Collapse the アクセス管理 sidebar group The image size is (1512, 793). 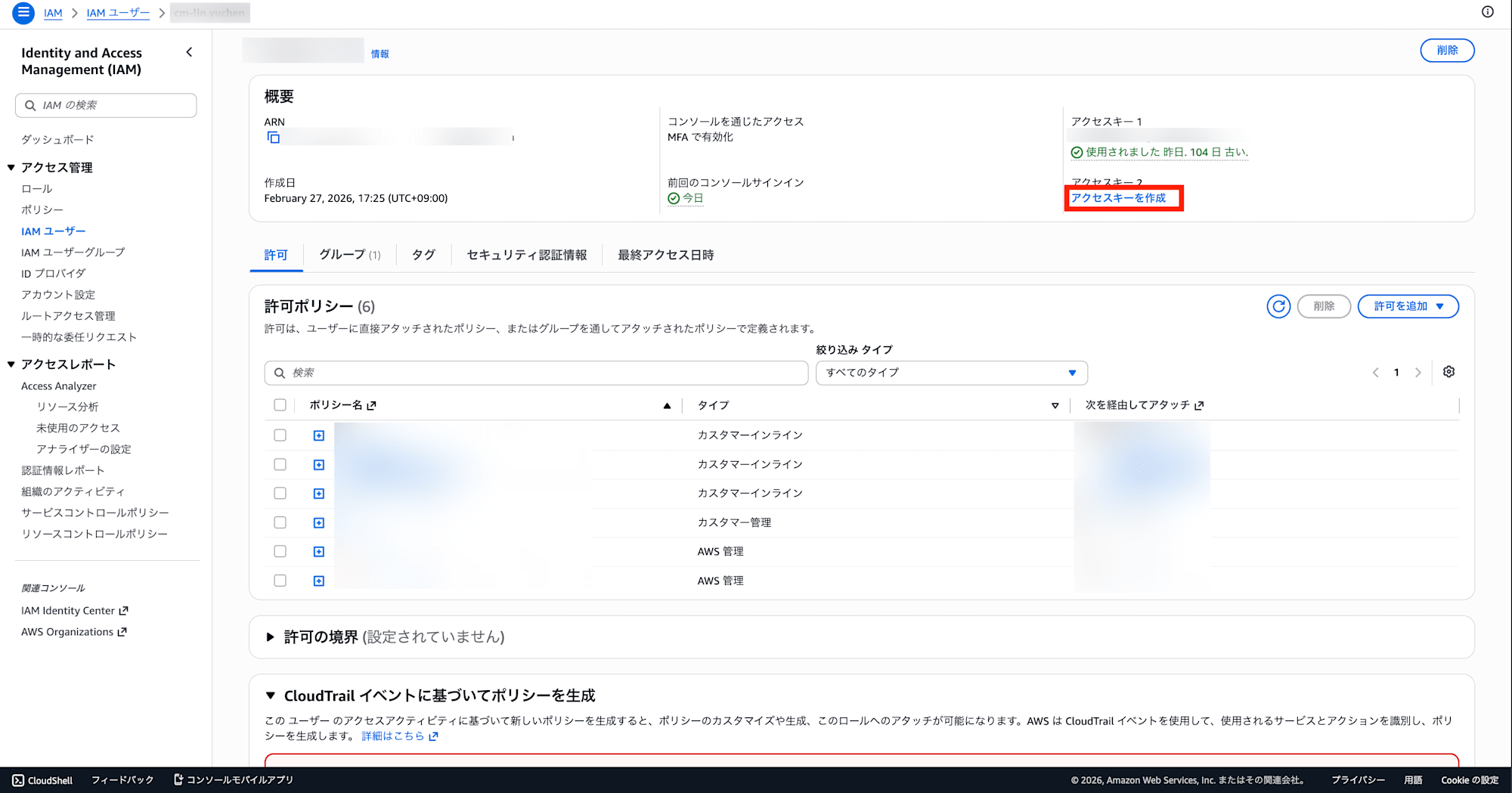11,168
